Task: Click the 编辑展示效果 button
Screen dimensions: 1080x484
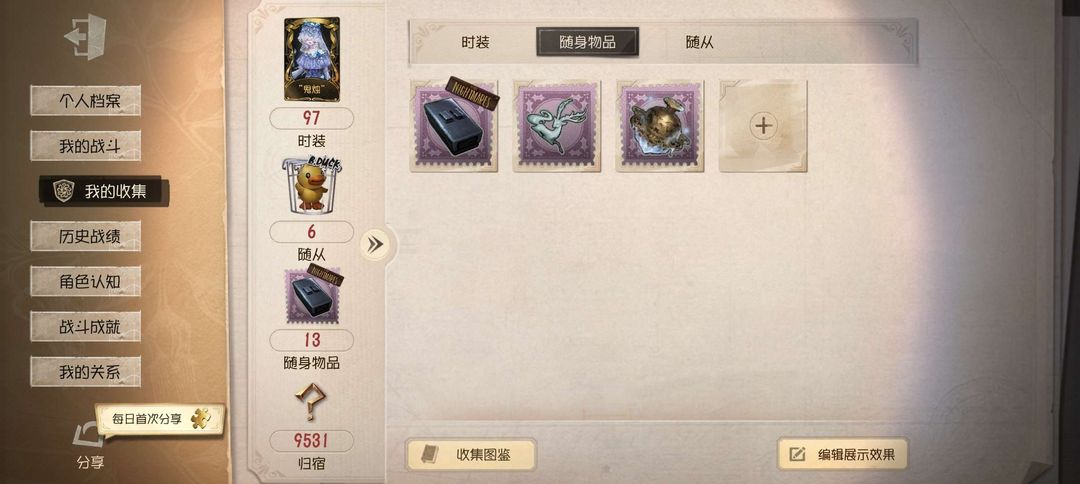Action: [842, 454]
